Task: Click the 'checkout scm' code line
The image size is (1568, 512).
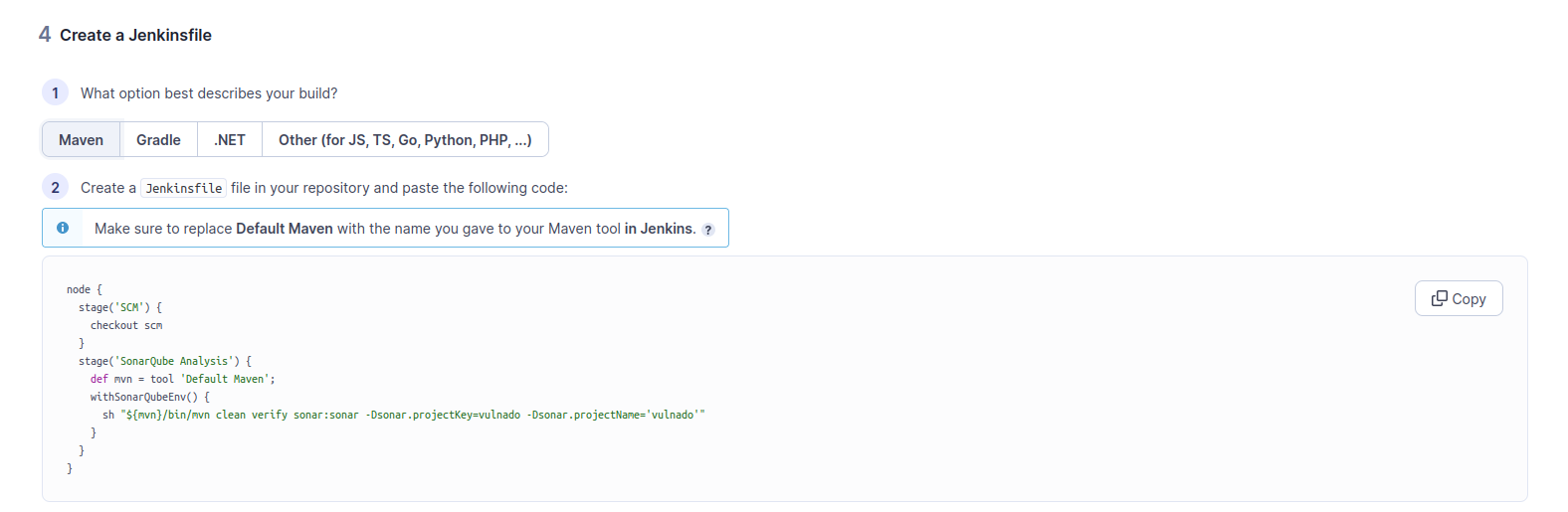Action: point(126,325)
